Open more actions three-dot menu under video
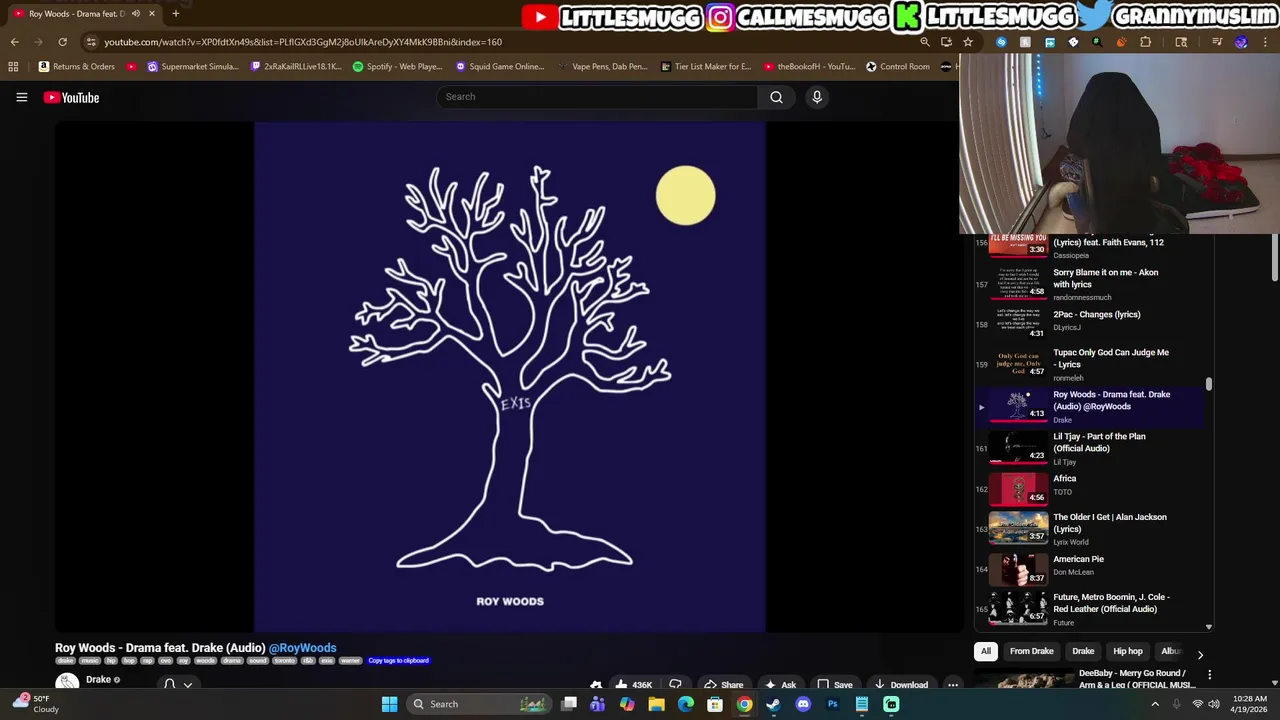The height and width of the screenshot is (720, 1280). click(x=953, y=685)
